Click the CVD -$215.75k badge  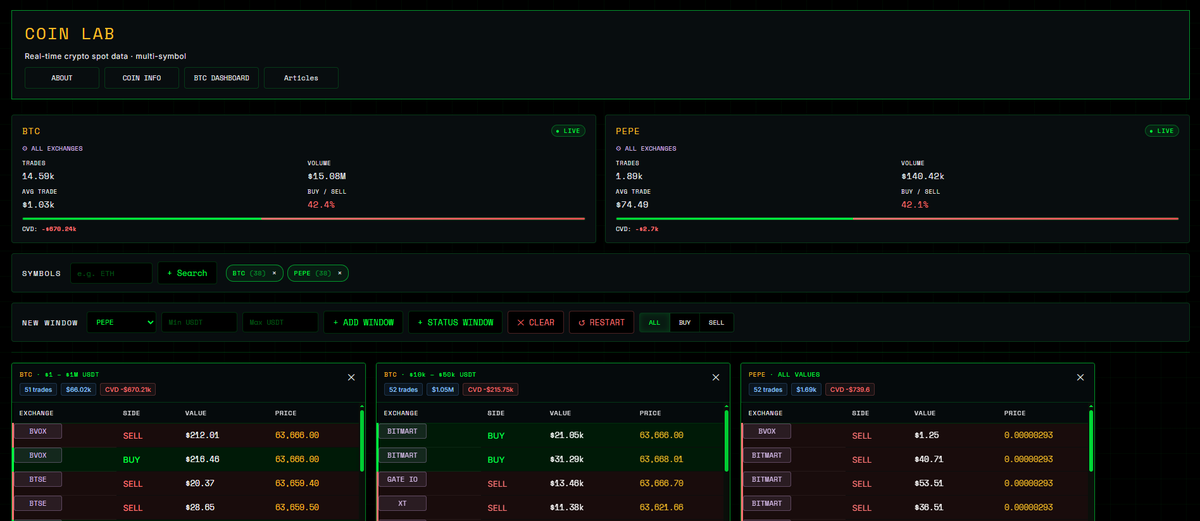(490, 389)
